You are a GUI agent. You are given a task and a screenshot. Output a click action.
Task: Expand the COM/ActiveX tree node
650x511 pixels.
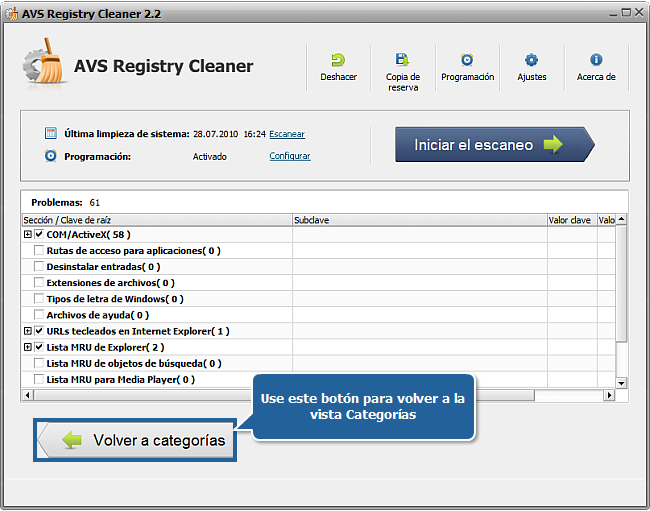[27, 235]
